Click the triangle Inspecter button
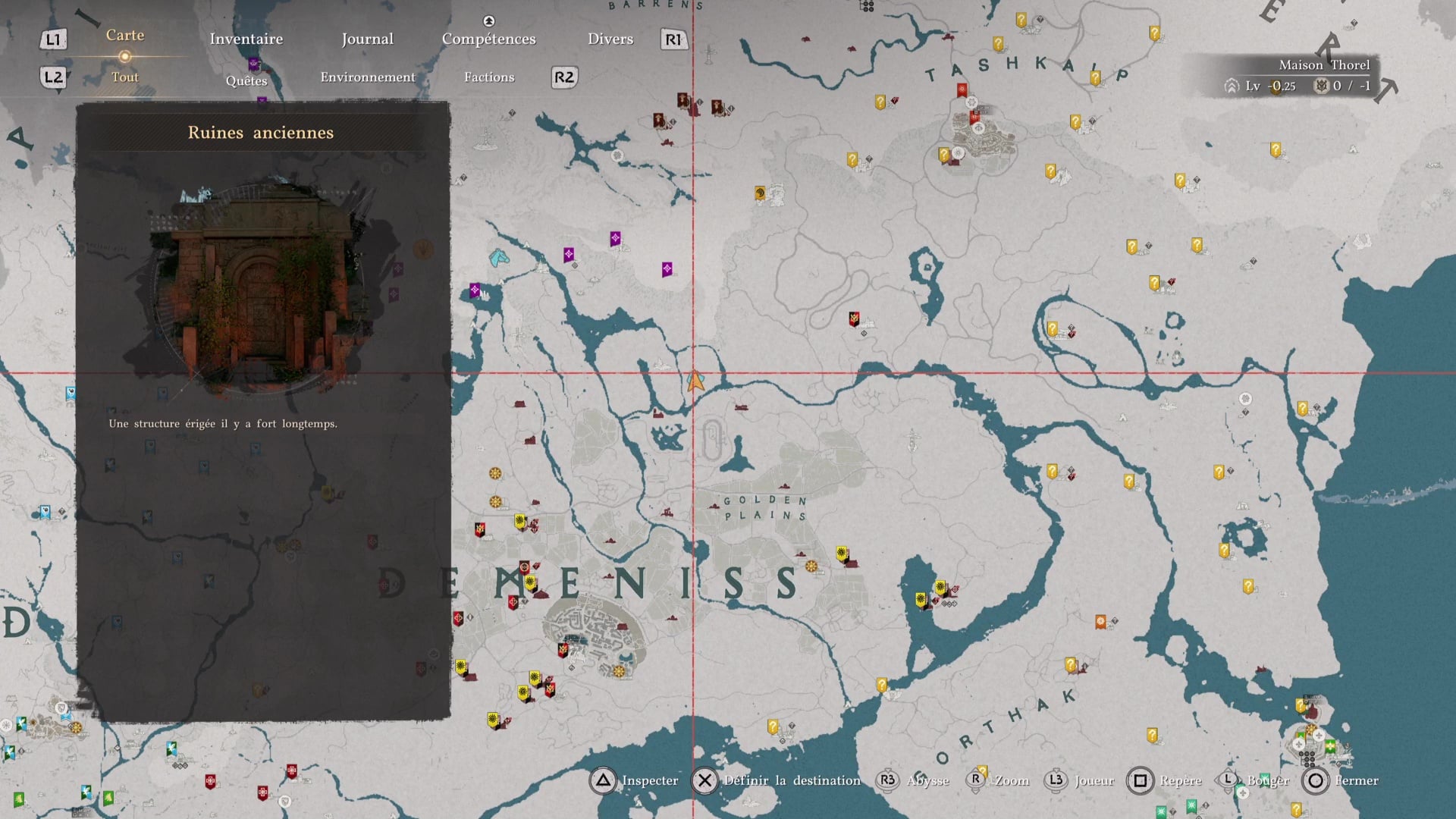The height and width of the screenshot is (819, 1456). [603, 780]
